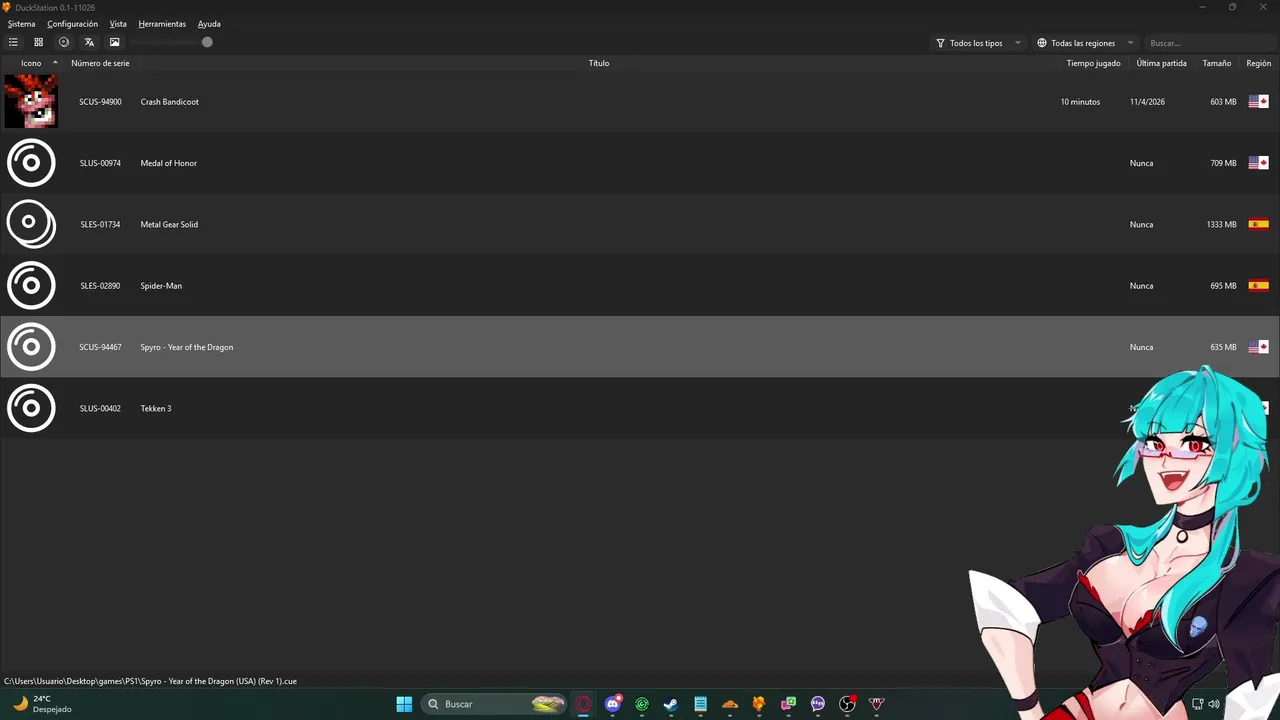Click the Spyro disc icon

coord(31,347)
